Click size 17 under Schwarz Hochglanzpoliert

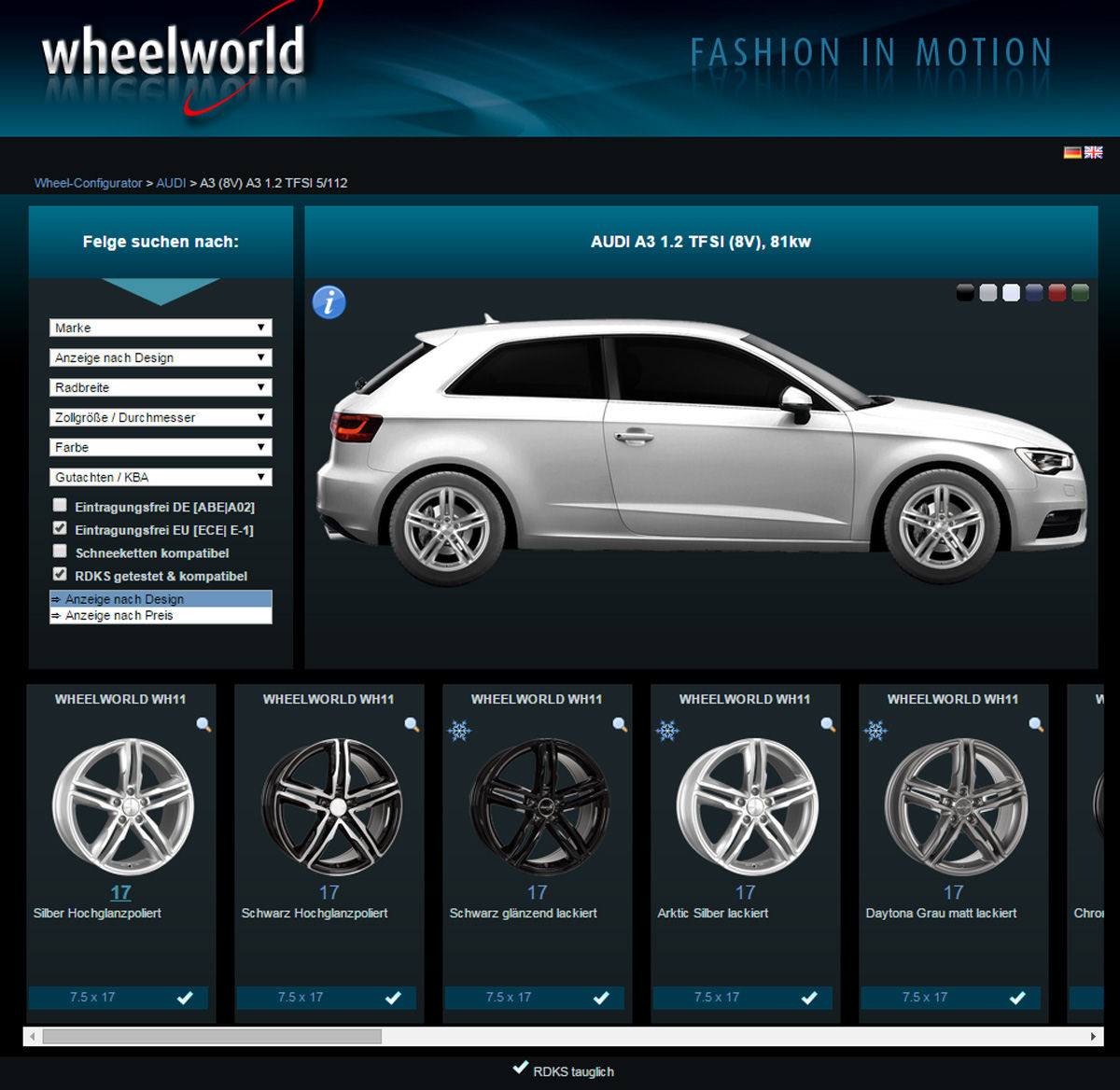coord(329,892)
